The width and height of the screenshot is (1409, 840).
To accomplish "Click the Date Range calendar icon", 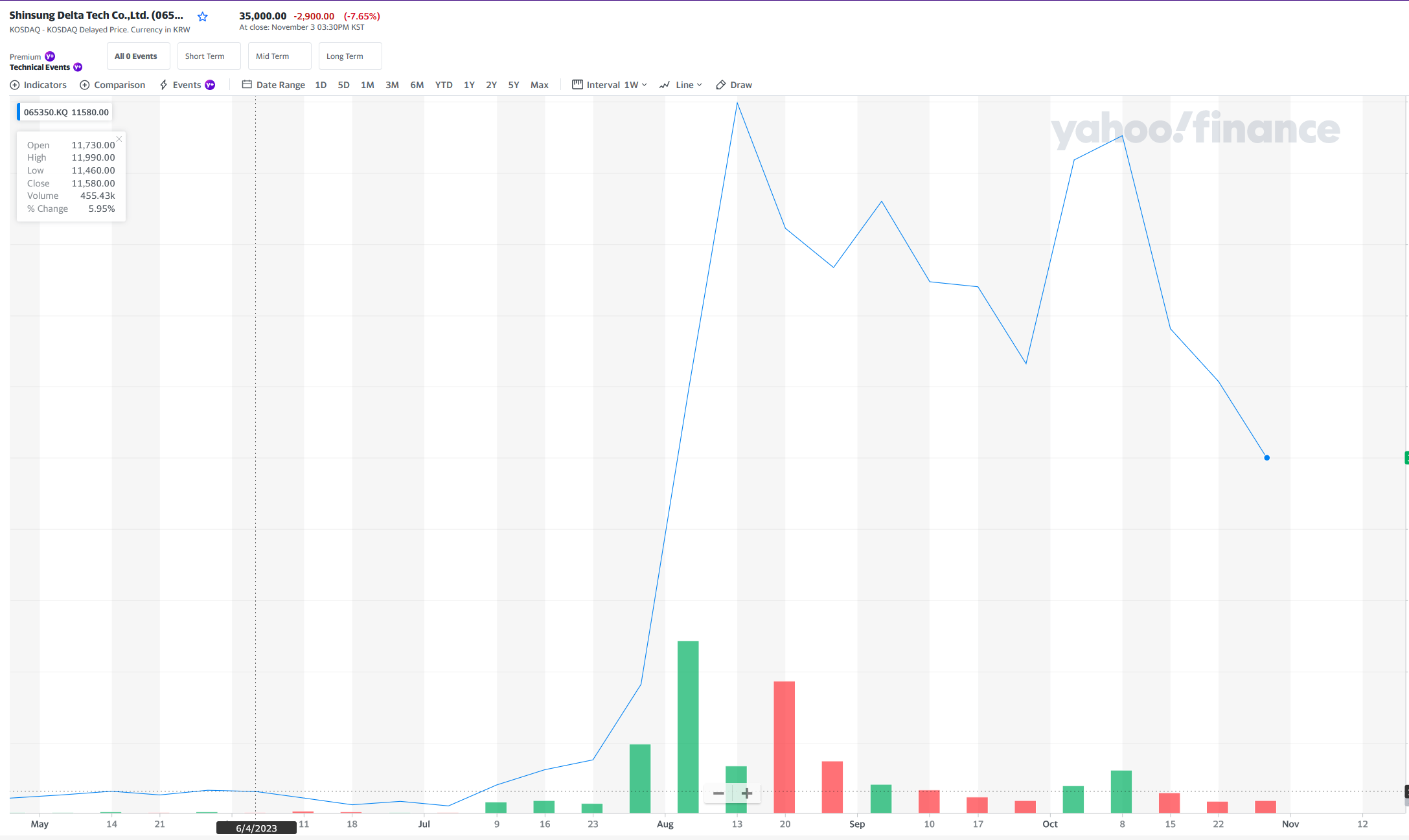I will [x=247, y=84].
